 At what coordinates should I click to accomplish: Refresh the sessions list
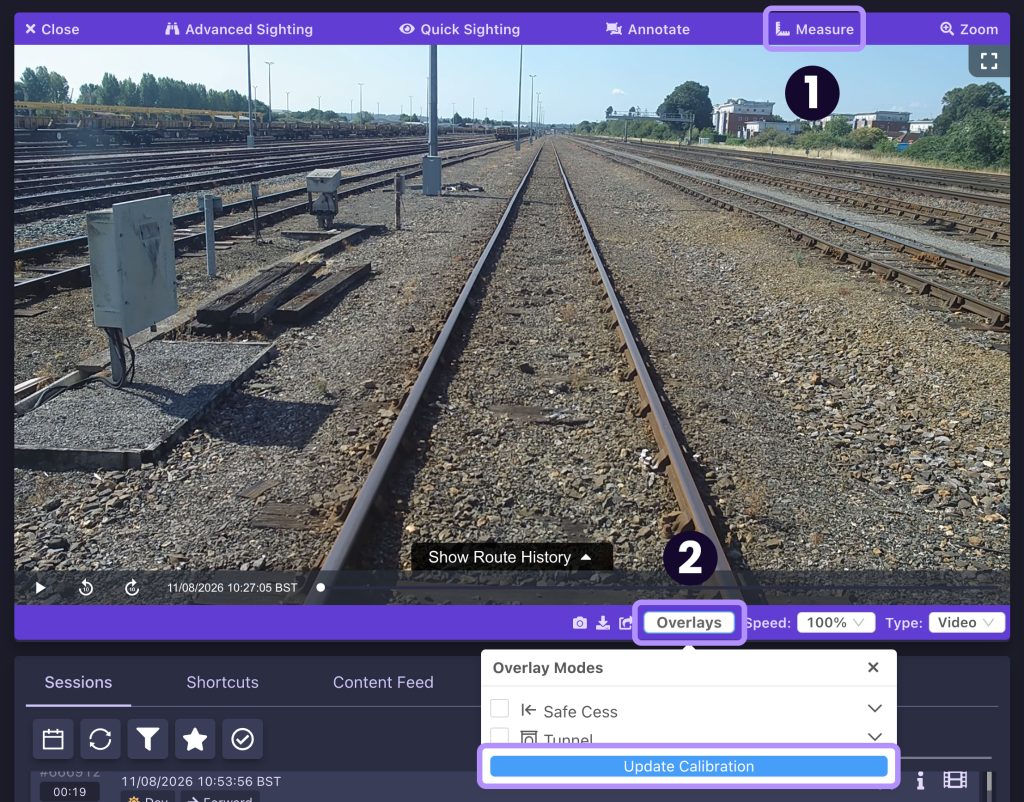(x=100, y=739)
